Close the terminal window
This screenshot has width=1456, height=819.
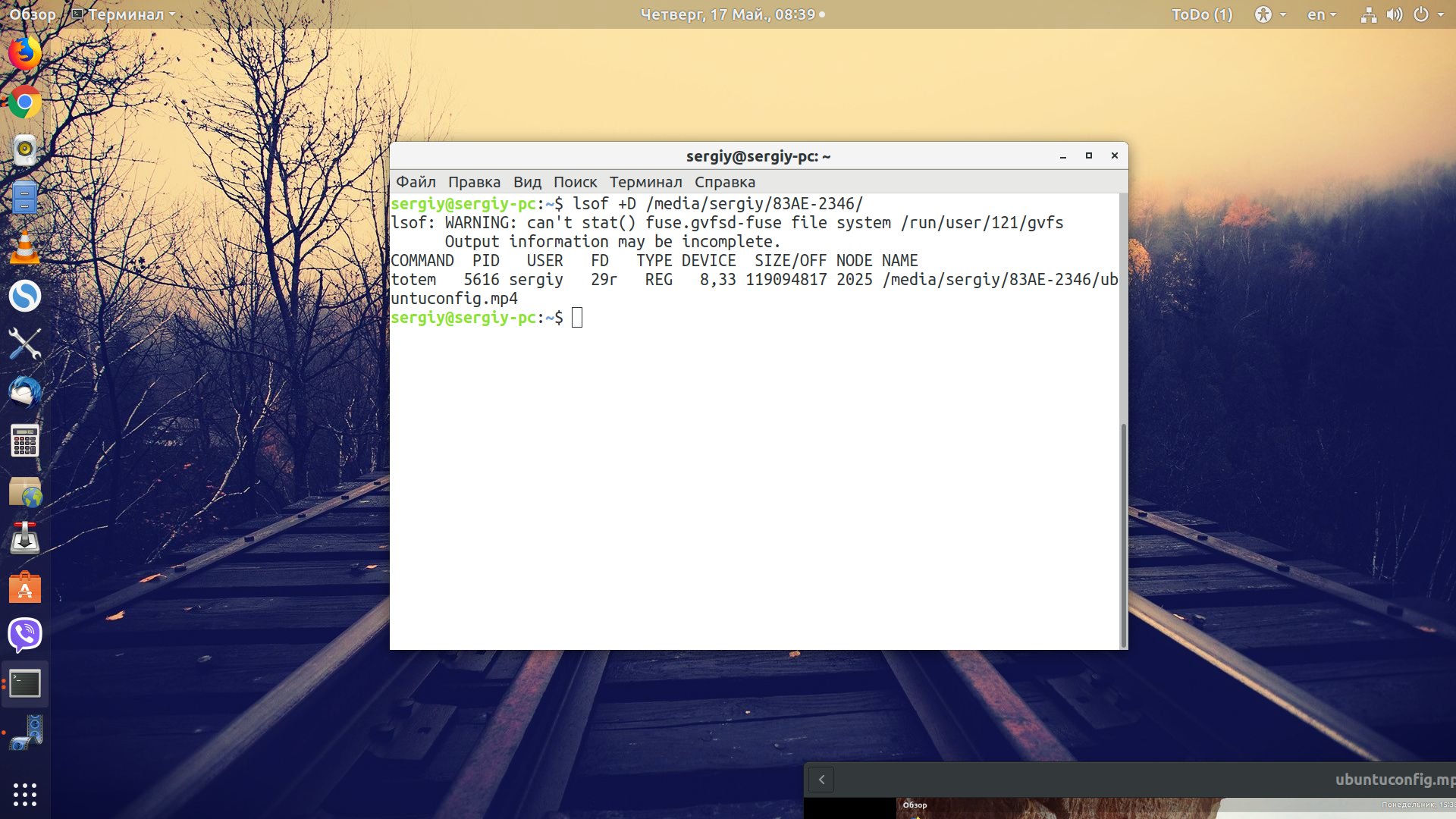point(1115,156)
